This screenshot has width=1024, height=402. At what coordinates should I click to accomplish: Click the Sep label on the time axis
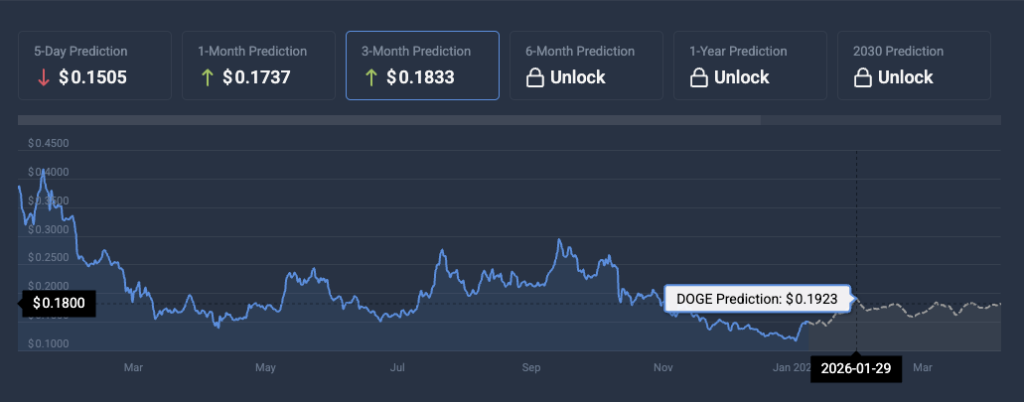[x=531, y=368]
